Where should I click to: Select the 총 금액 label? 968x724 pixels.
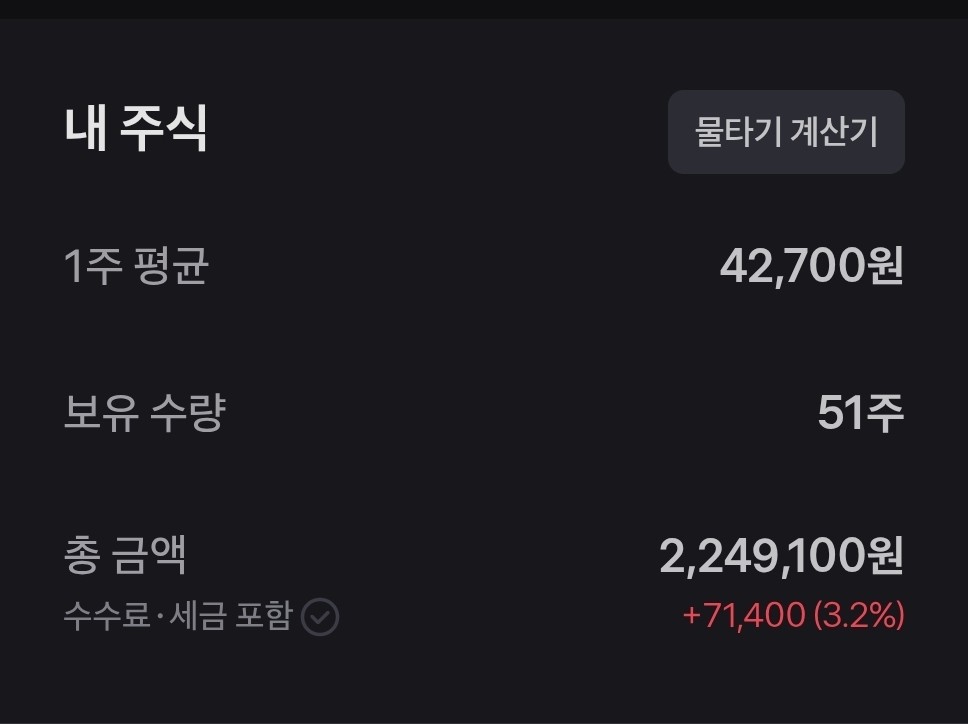click(125, 555)
